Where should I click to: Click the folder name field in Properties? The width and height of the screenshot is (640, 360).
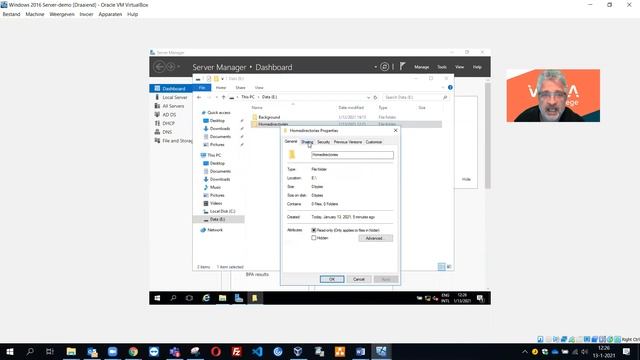pos(352,155)
